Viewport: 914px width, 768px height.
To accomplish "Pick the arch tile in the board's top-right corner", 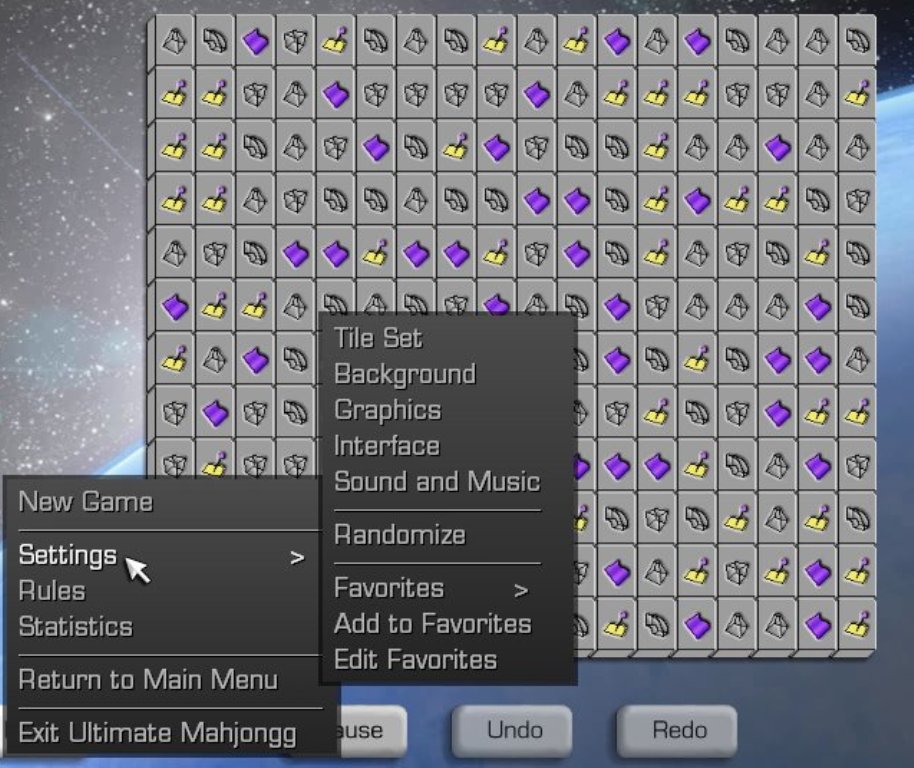I will click(857, 41).
